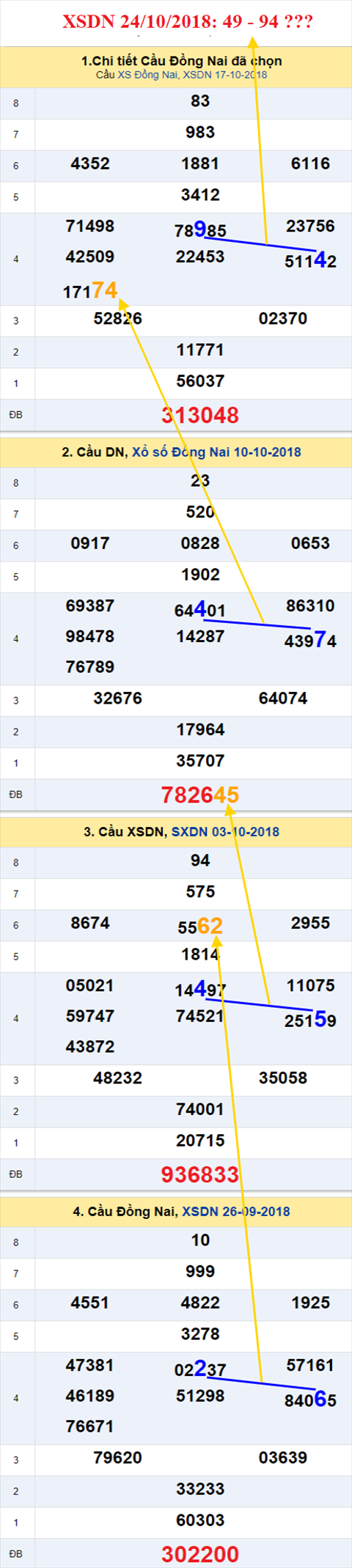352x1568 pixels.
Task: Click the number 51142
Action: tap(310, 261)
